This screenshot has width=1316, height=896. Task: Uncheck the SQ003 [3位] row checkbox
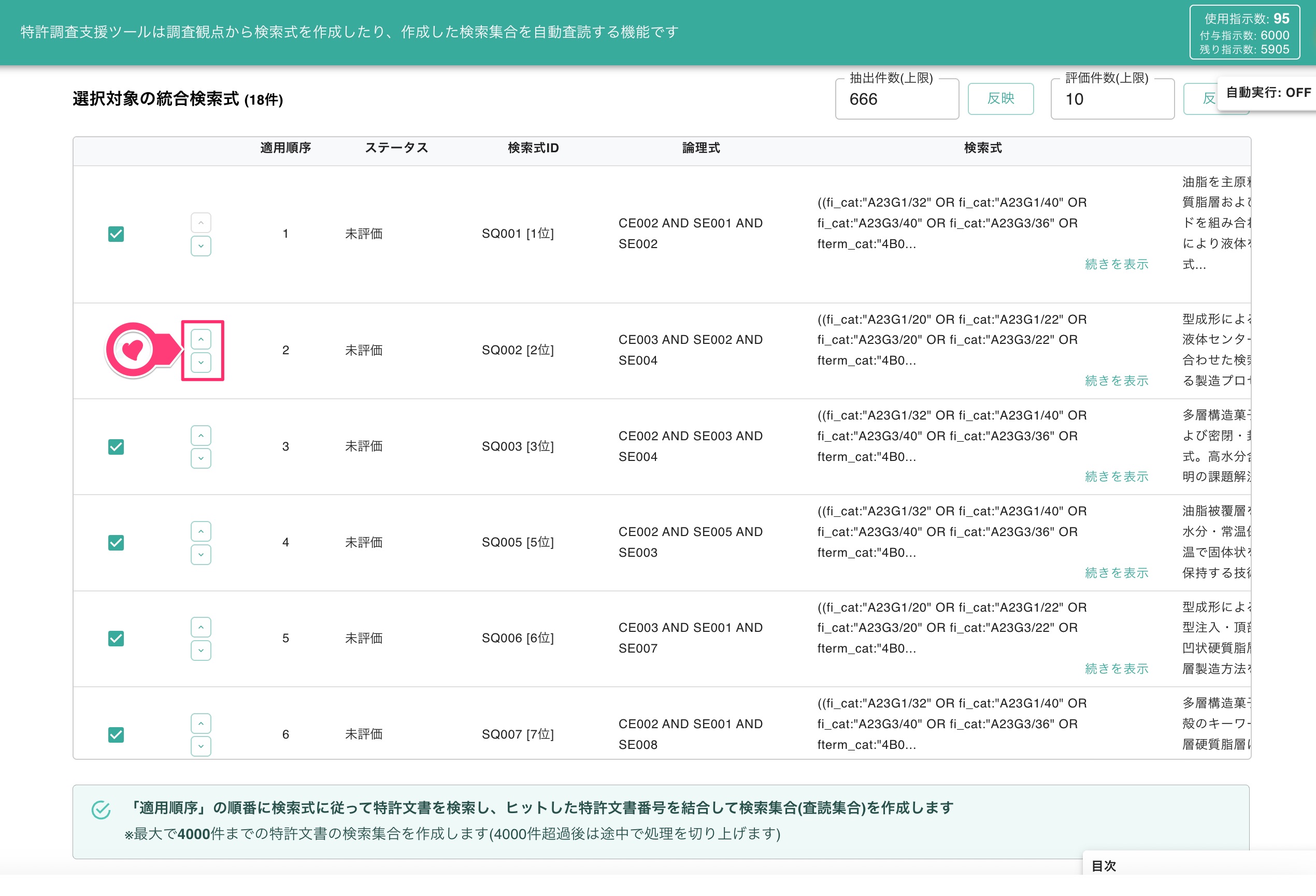point(116,446)
